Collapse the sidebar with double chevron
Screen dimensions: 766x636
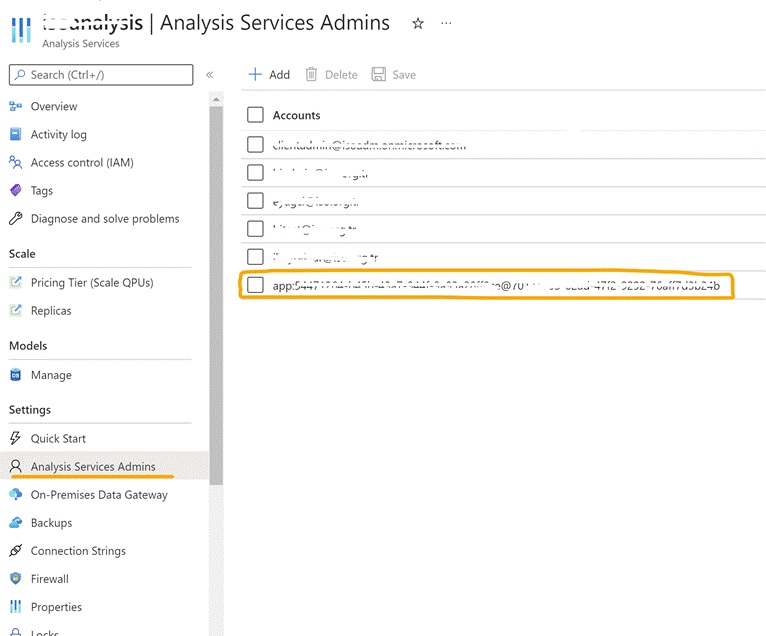tap(210, 75)
